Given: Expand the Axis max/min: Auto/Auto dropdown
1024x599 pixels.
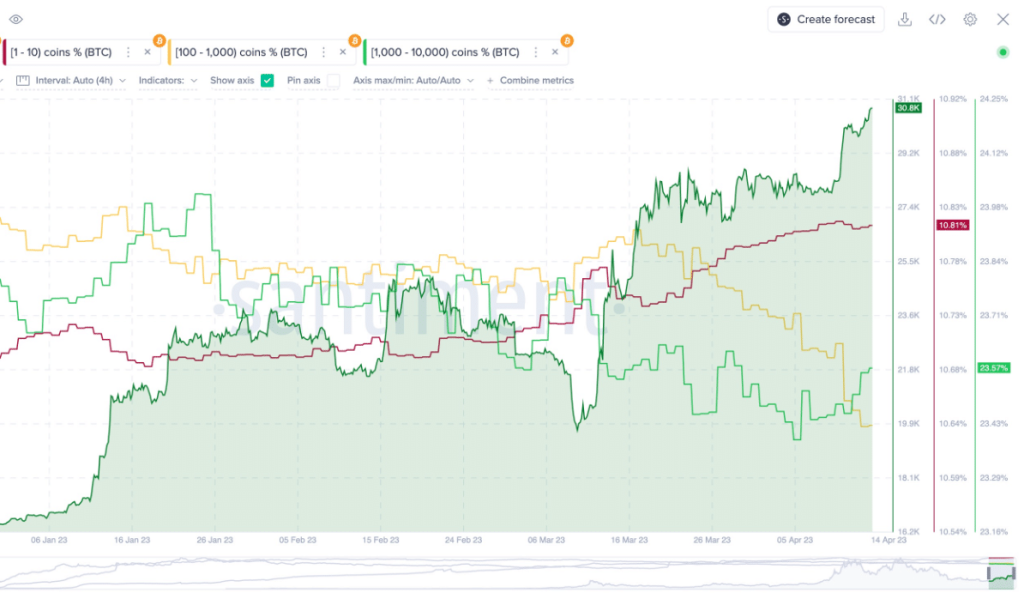Looking at the screenshot, I should 413,80.
